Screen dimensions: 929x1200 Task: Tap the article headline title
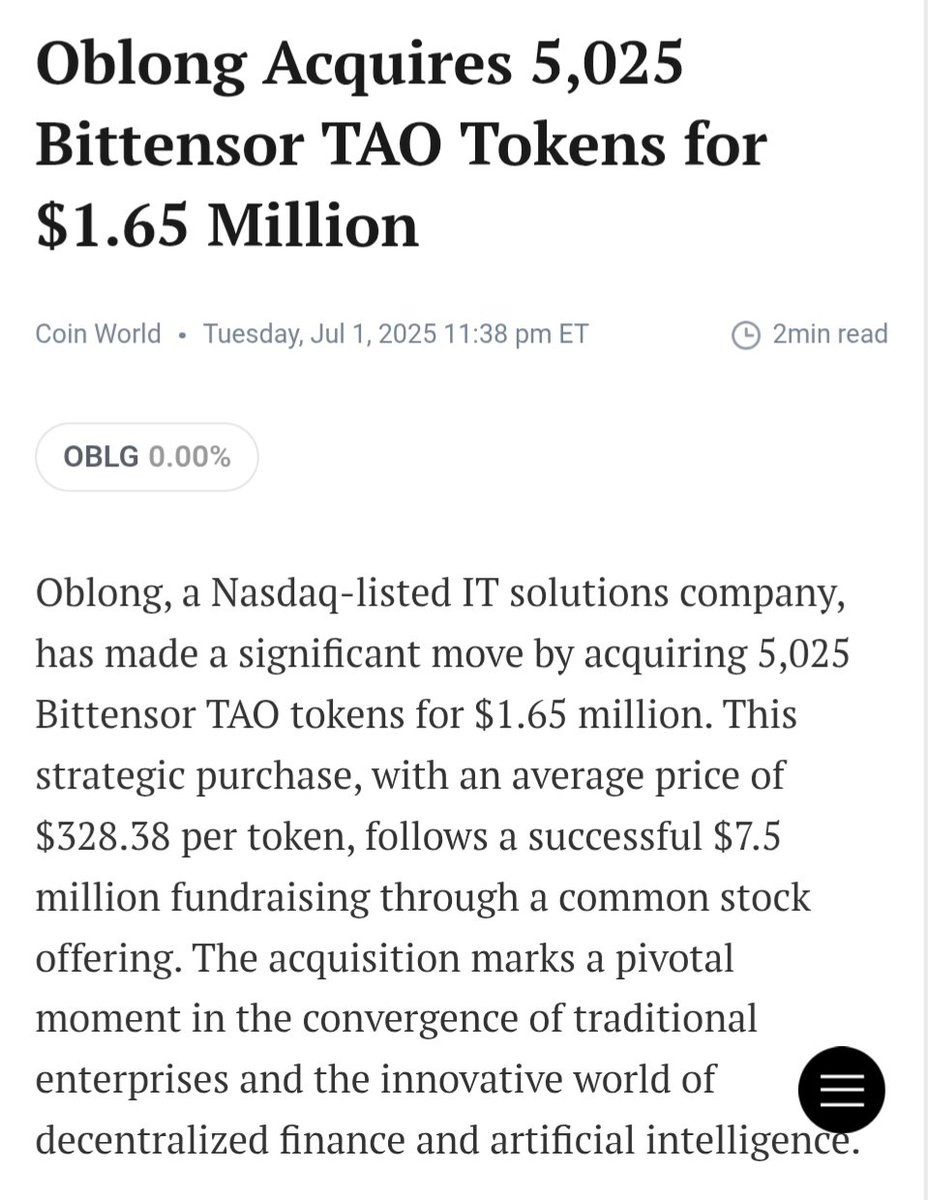(400, 143)
